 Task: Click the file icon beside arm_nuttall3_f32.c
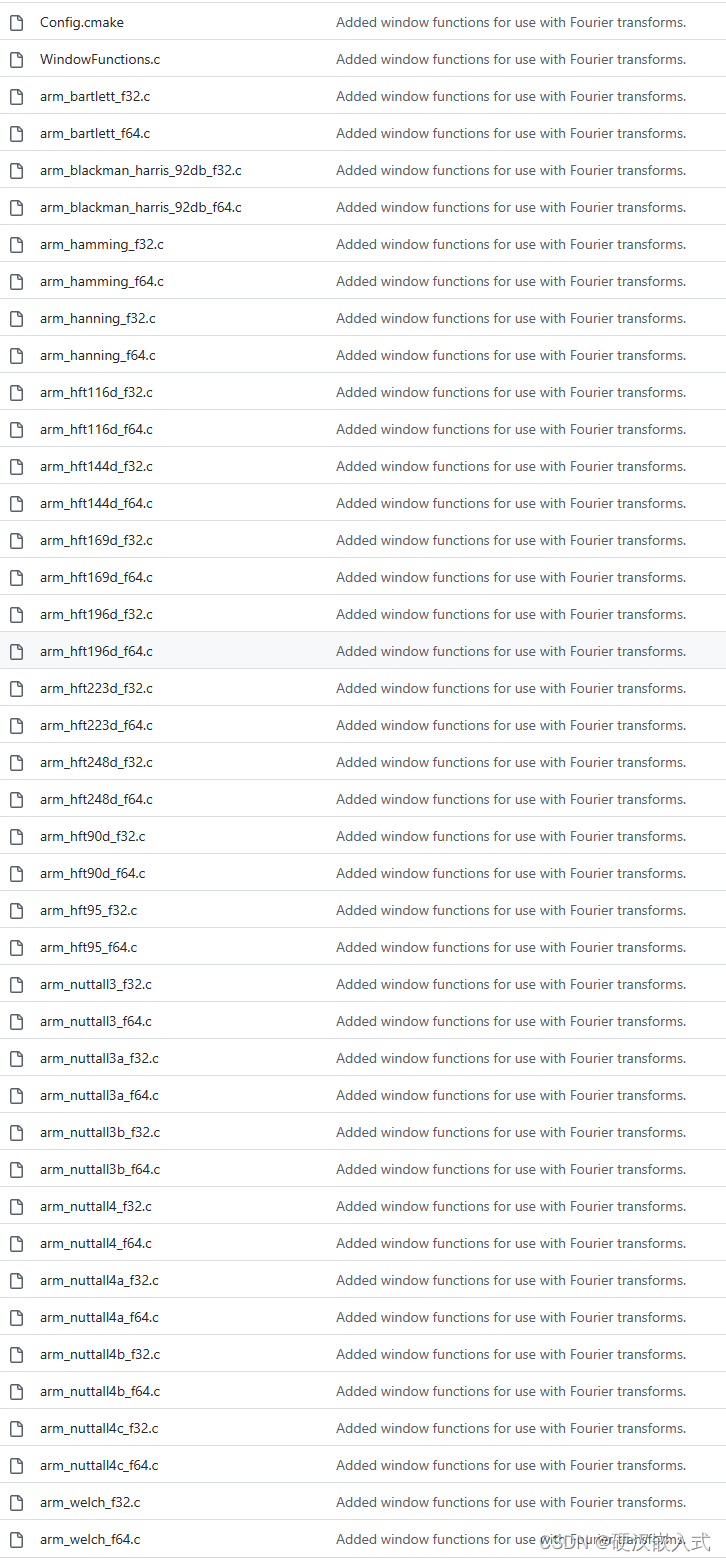(x=16, y=984)
